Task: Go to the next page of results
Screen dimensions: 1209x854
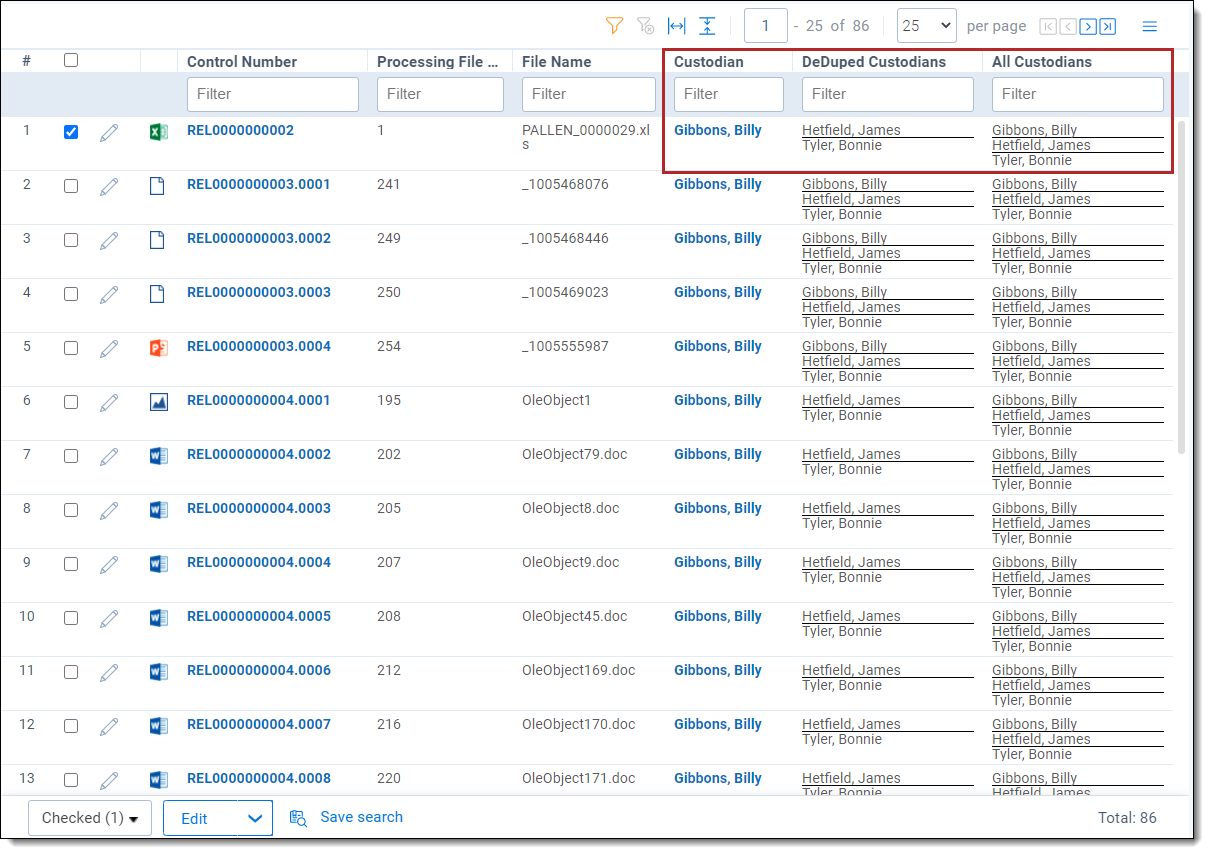Action: (x=1088, y=26)
